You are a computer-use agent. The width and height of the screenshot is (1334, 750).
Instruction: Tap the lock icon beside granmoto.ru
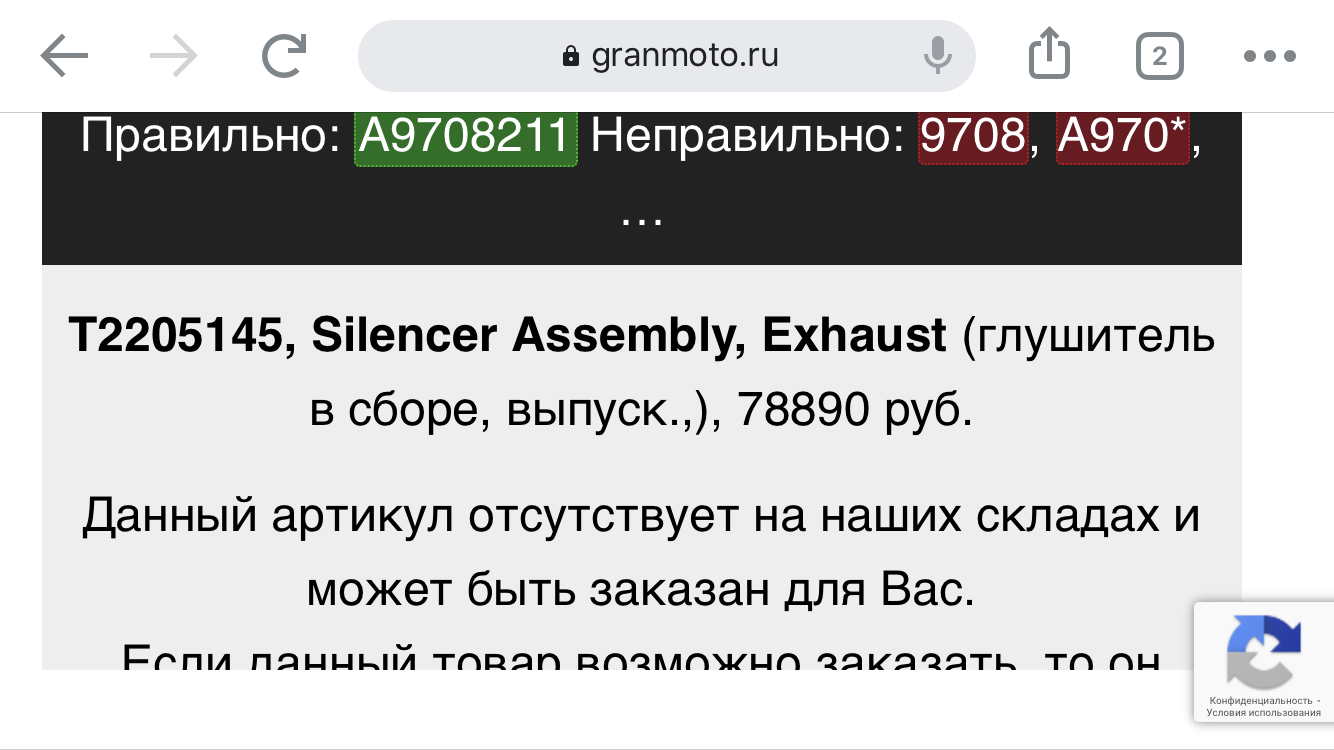pyautogui.click(x=571, y=56)
